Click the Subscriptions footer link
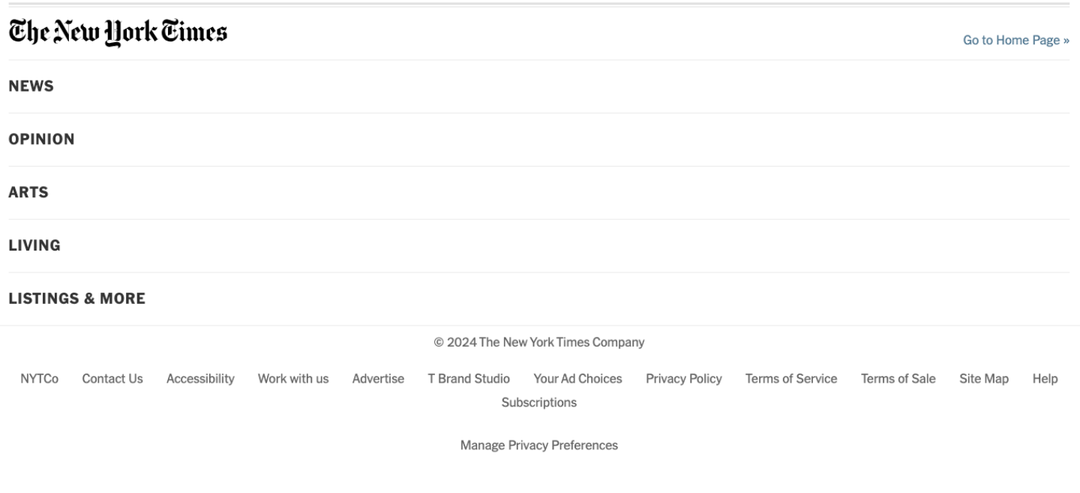 coord(539,403)
